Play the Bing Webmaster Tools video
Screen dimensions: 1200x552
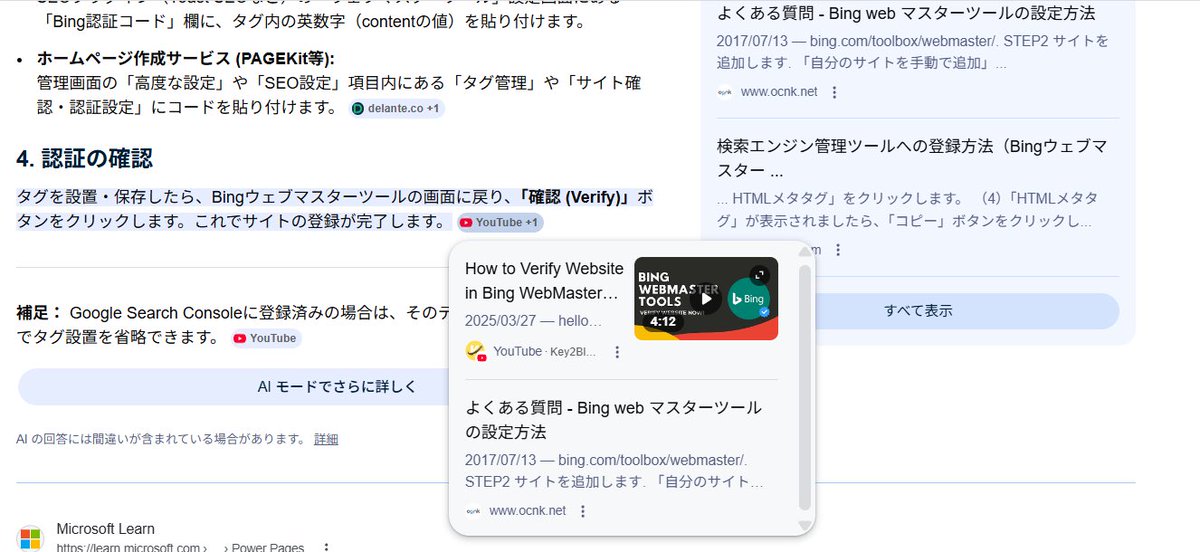(706, 298)
